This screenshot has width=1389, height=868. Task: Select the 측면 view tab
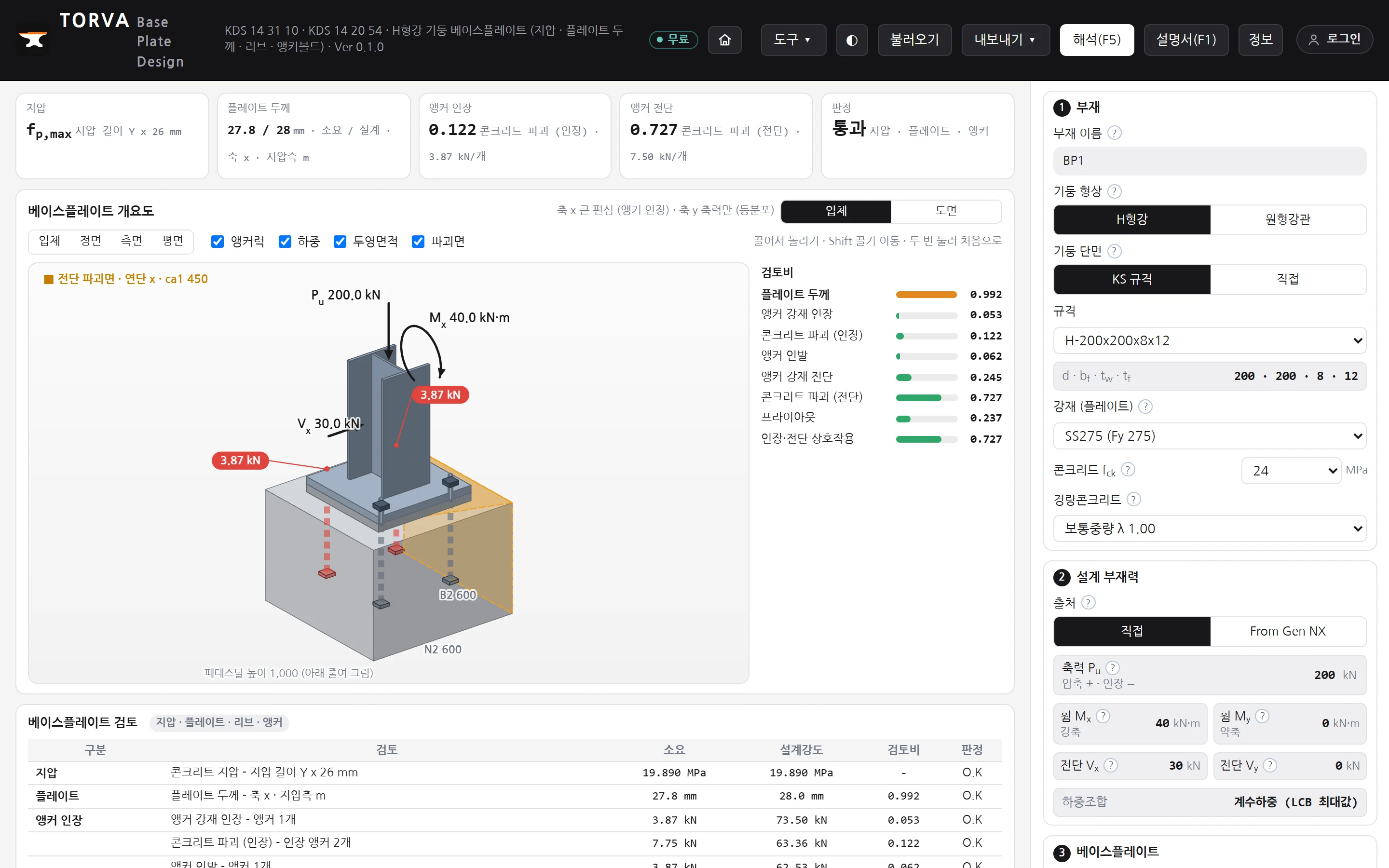click(132, 241)
